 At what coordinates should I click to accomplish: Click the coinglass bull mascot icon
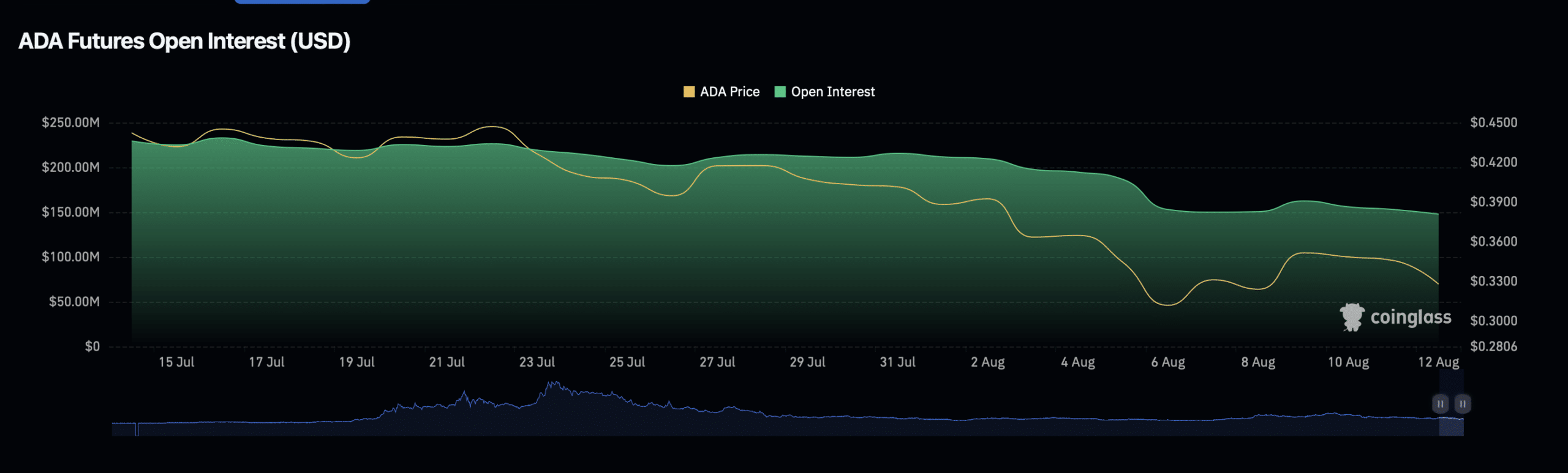click(x=1352, y=317)
